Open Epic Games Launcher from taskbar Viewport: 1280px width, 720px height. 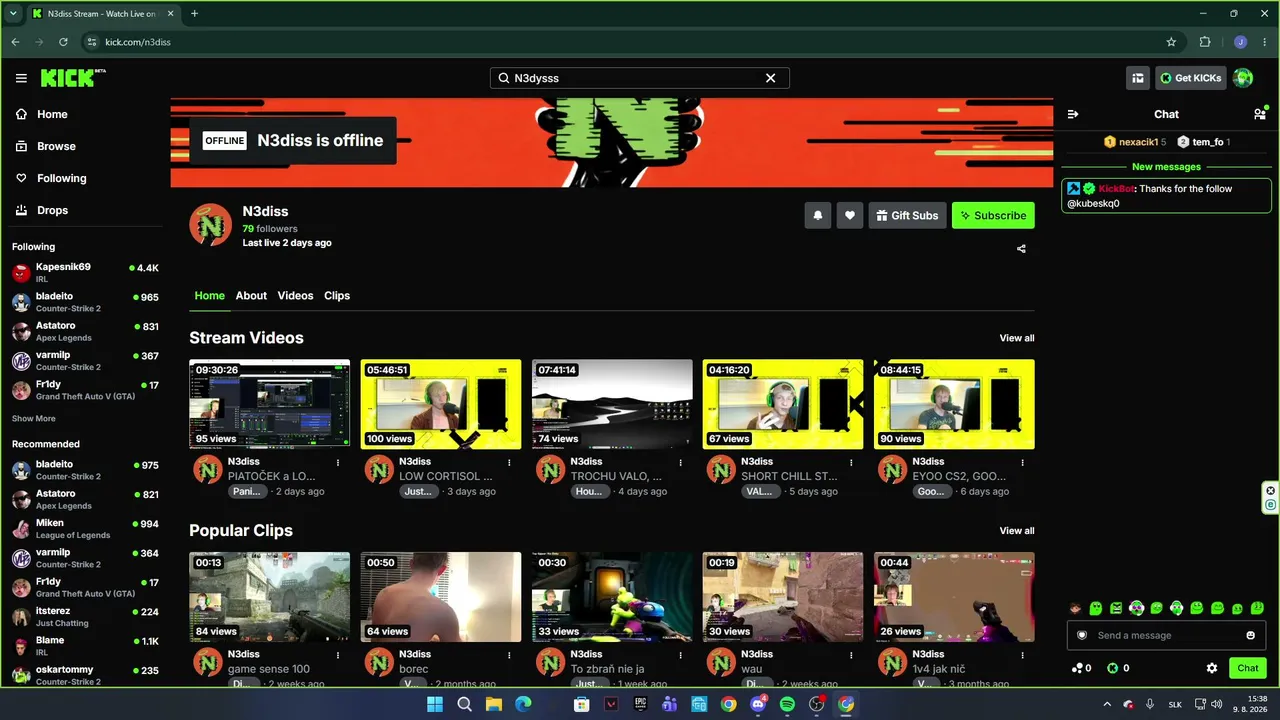[641, 704]
